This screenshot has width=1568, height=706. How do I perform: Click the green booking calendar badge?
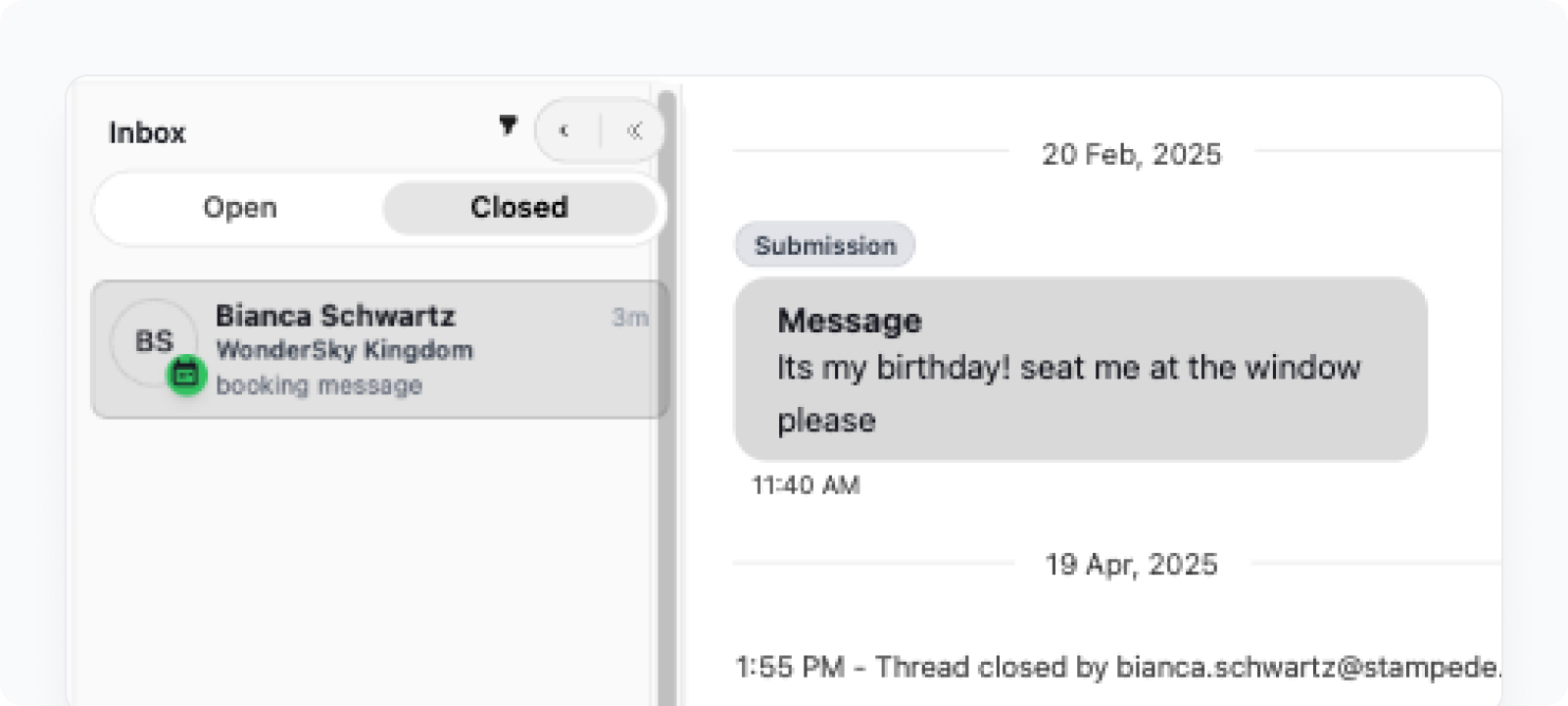tap(186, 375)
